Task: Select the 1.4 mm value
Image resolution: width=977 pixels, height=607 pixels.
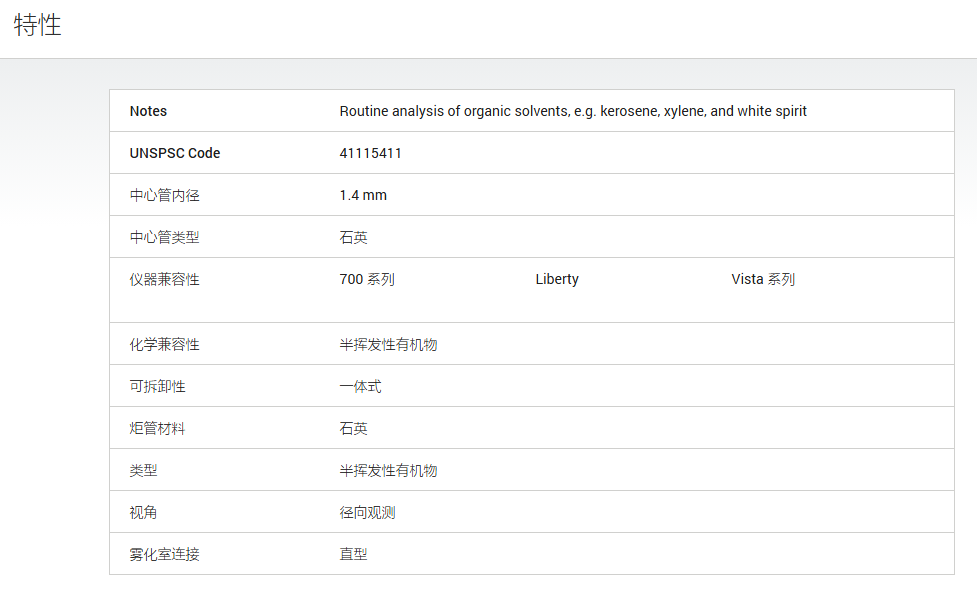Action: coord(363,195)
